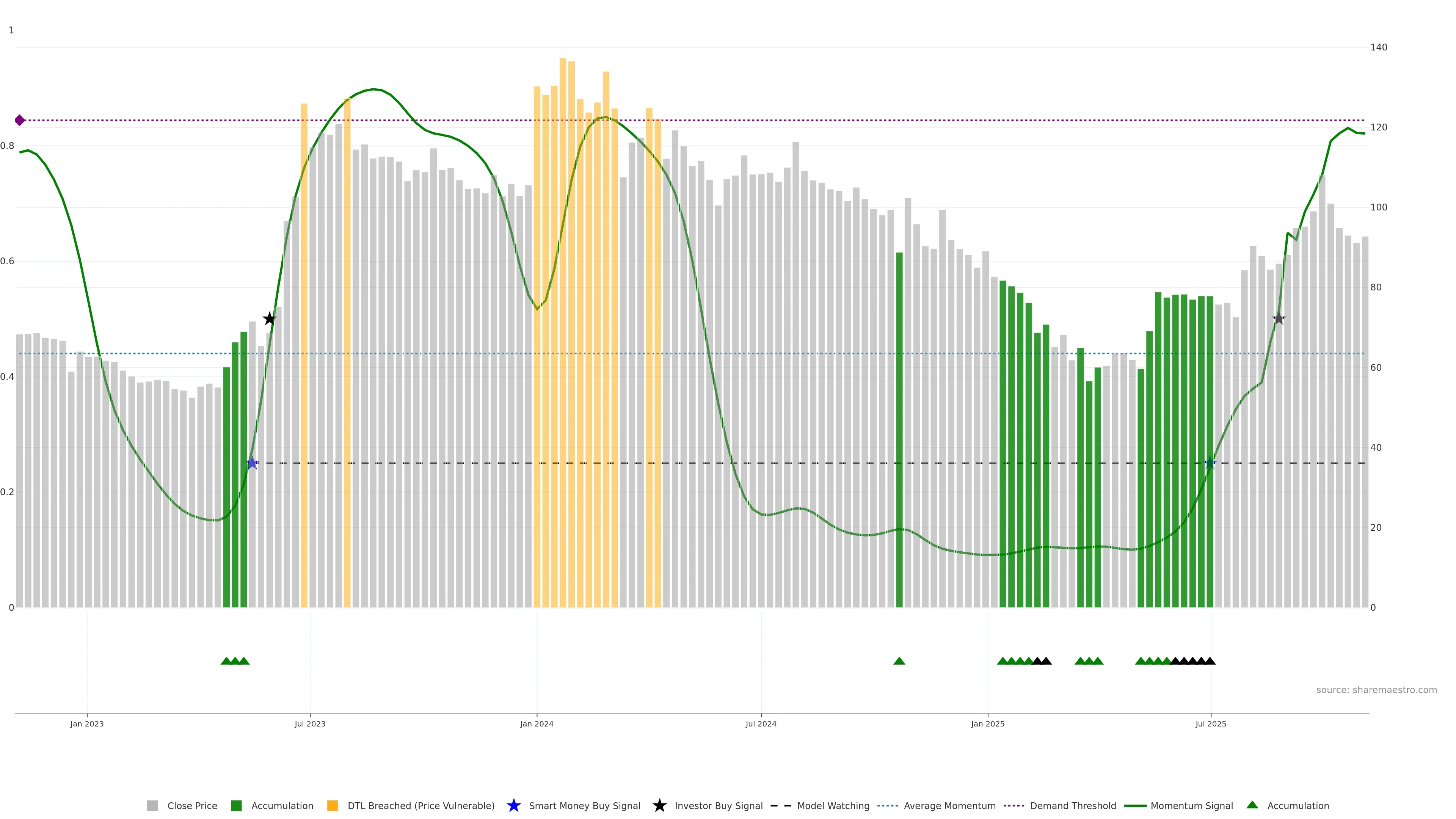The height and width of the screenshot is (819, 1456).
Task: Toggle the Close Price legend entry
Action: pyautogui.click(x=191, y=806)
